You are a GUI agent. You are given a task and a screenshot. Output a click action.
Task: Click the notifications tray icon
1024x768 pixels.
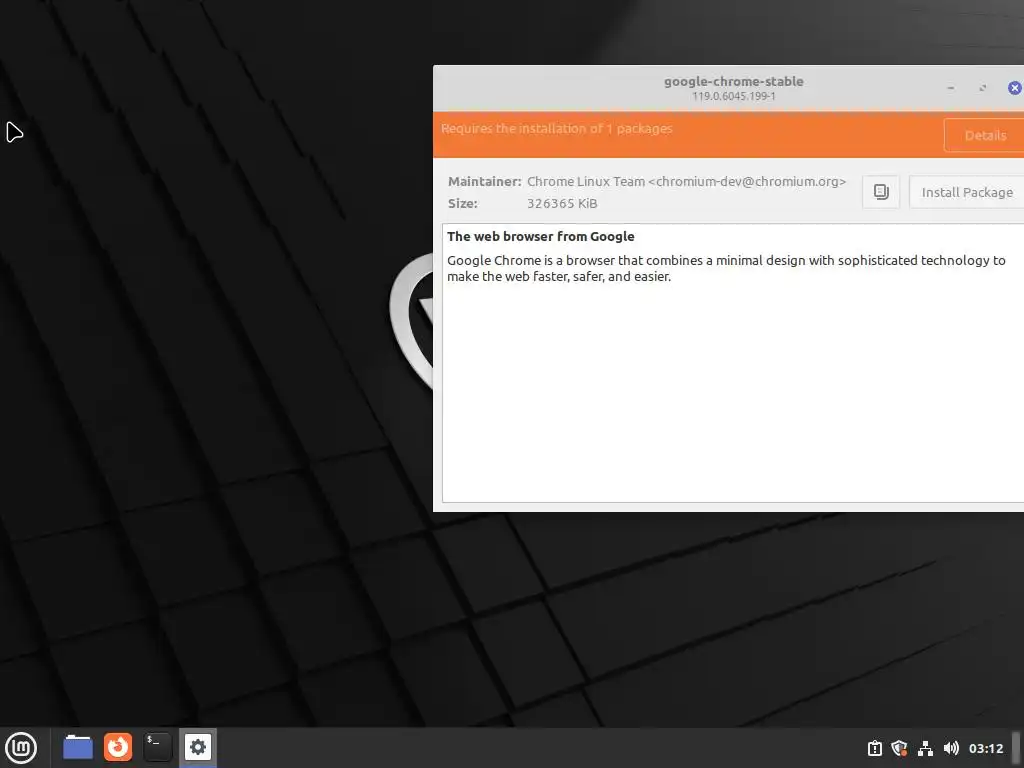(x=874, y=748)
